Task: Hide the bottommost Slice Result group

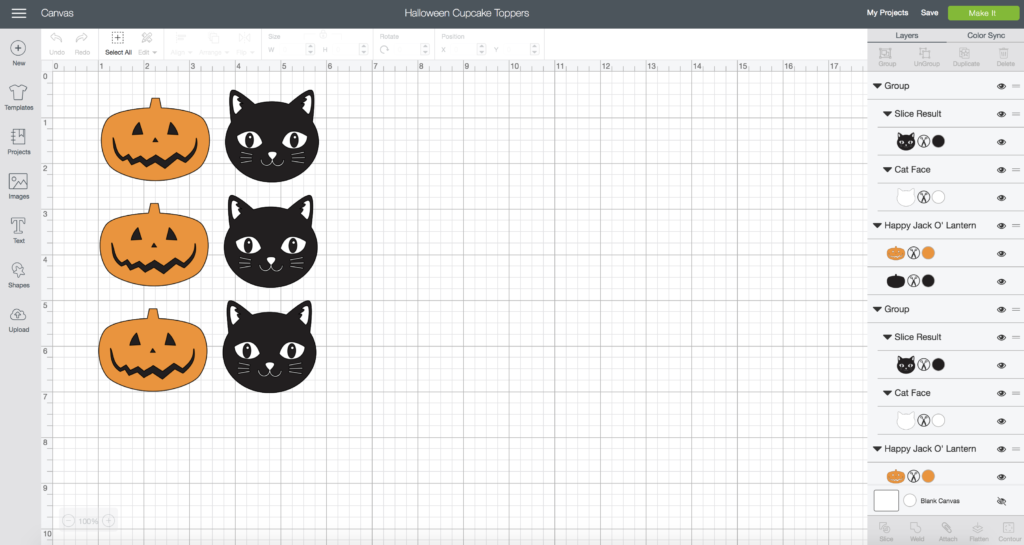Action: pos(1001,338)
